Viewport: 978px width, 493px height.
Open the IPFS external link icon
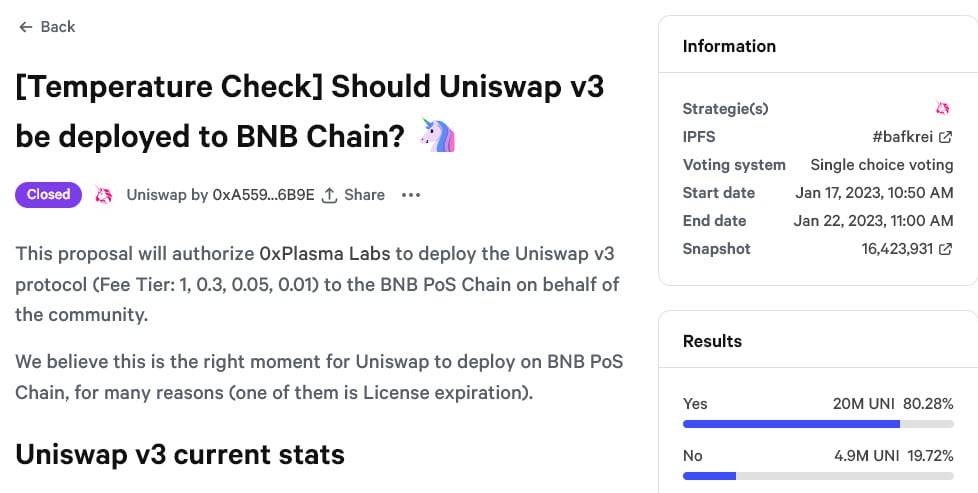coord(945,137)
